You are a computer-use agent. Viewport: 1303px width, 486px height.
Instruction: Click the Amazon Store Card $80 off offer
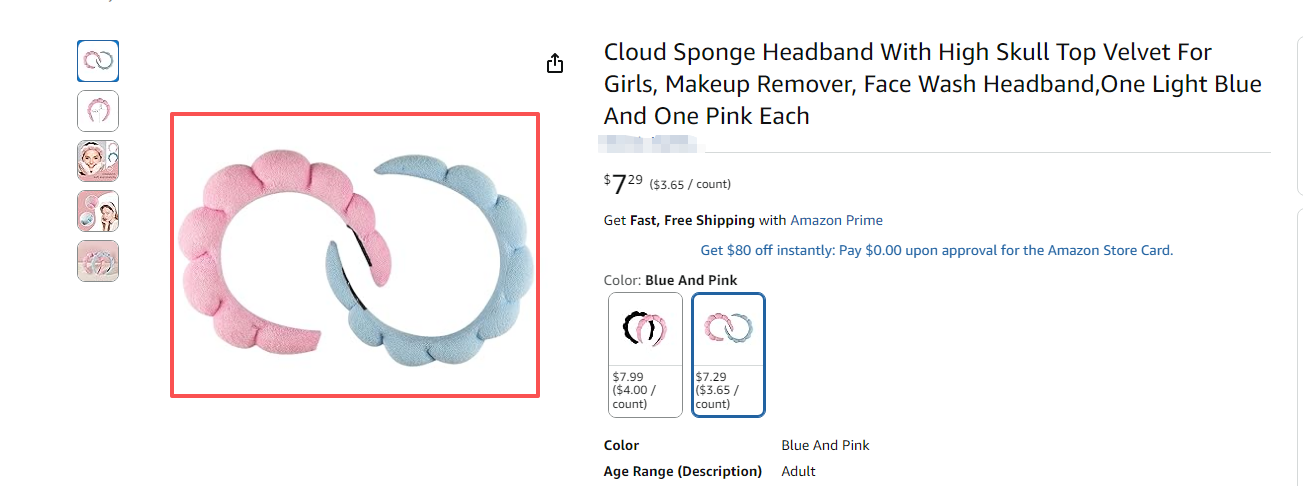936,250
